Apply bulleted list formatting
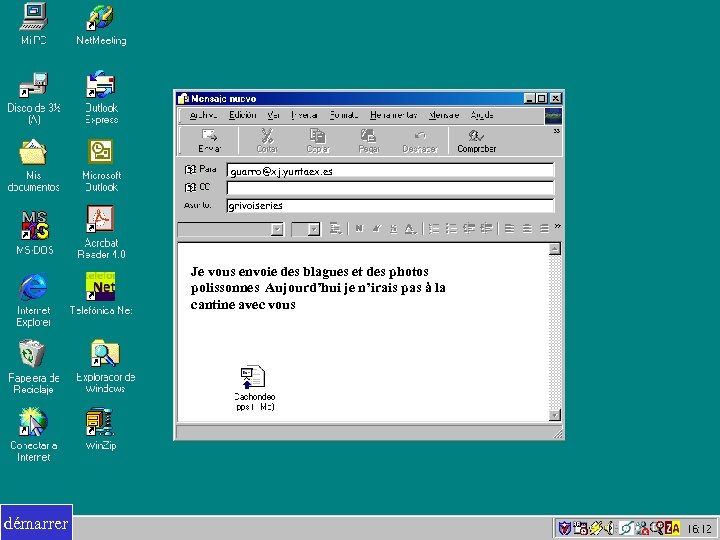Image resolution: width=720 pixels, height=540 pixels. click(451, 229)
